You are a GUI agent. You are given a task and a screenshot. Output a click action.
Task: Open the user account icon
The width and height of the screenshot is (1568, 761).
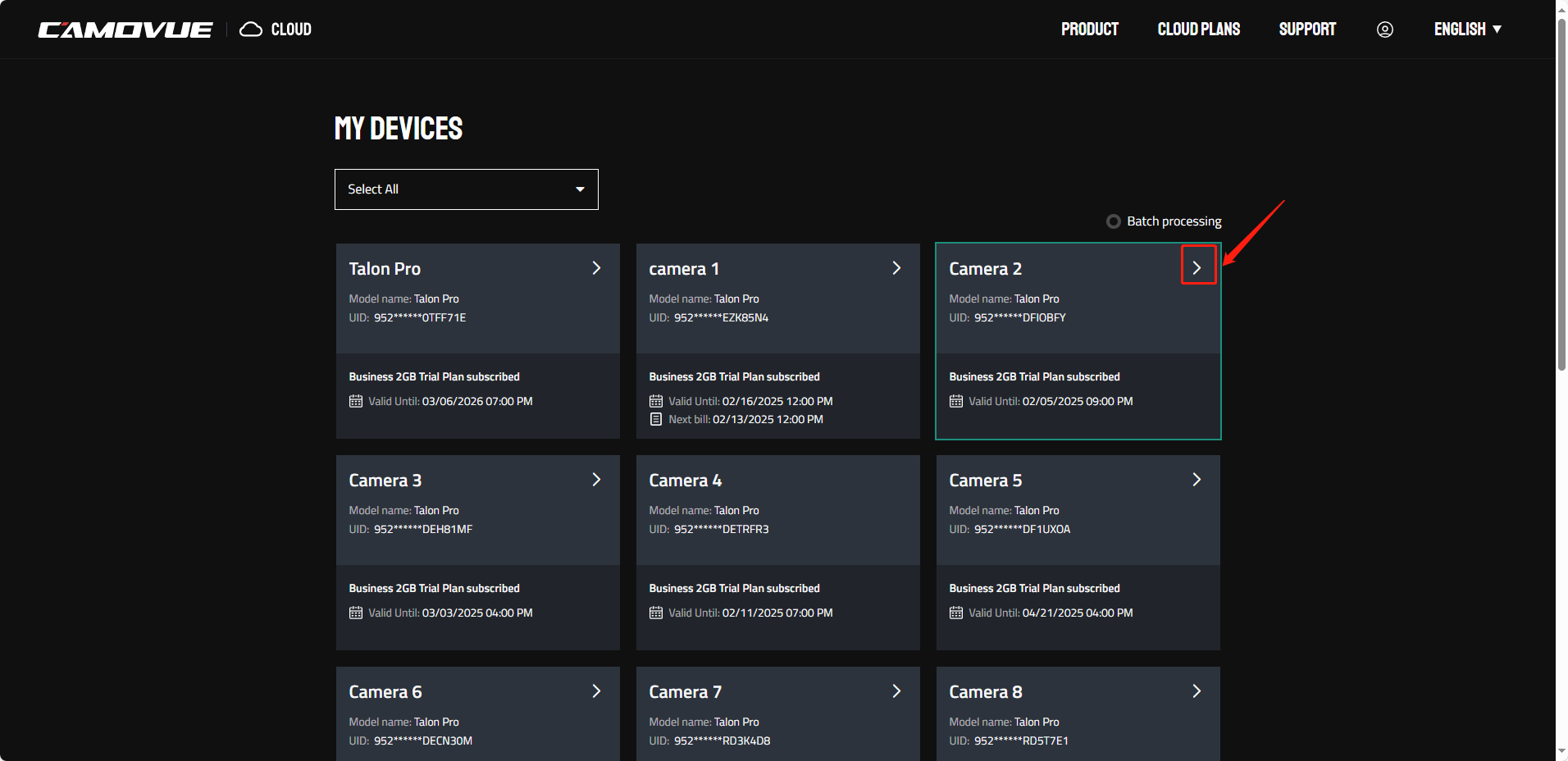click(x=1385, y=30)
